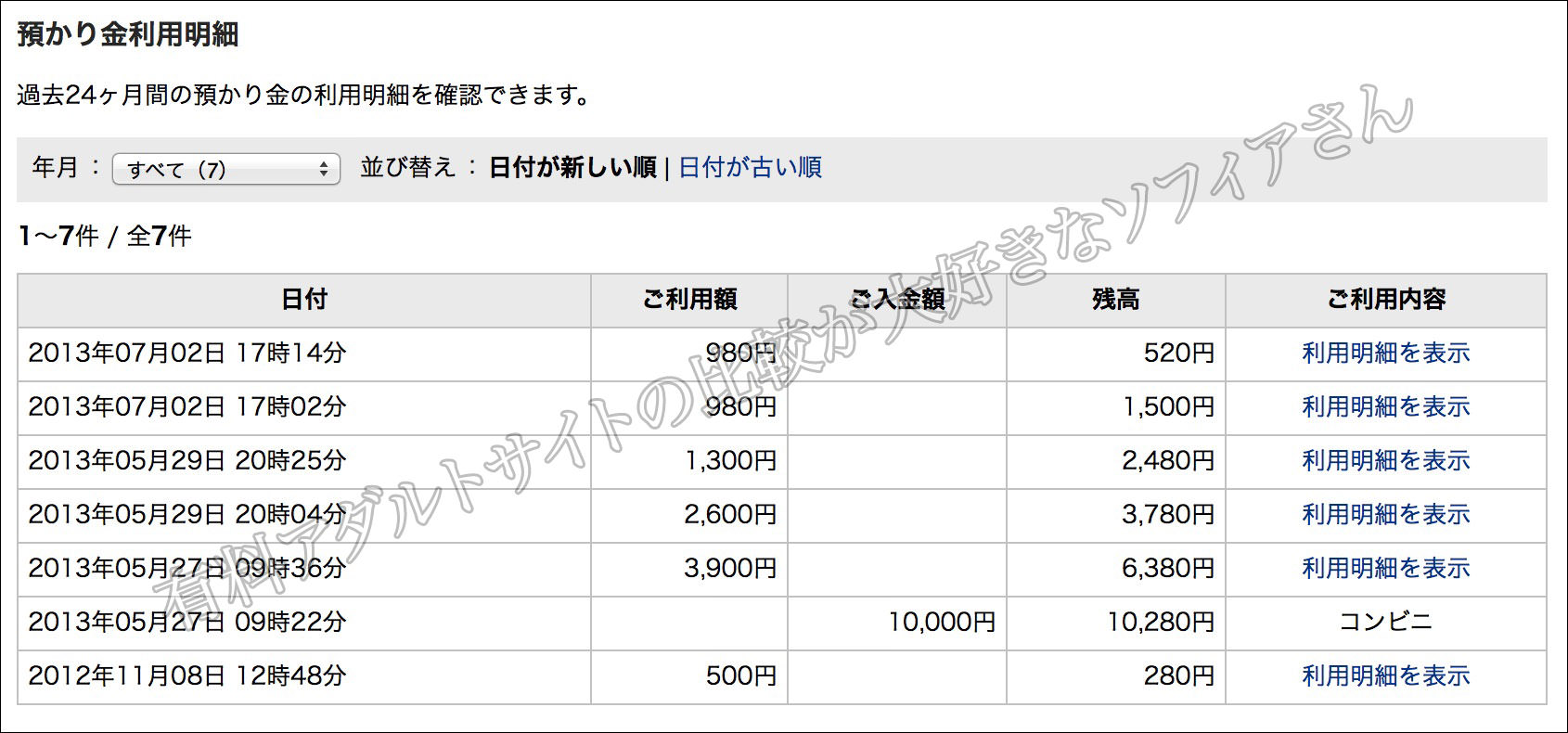Screen dimensions: 1568x733
Task: Click the 10,000円 deposit amount
Action: pos(942,622)
